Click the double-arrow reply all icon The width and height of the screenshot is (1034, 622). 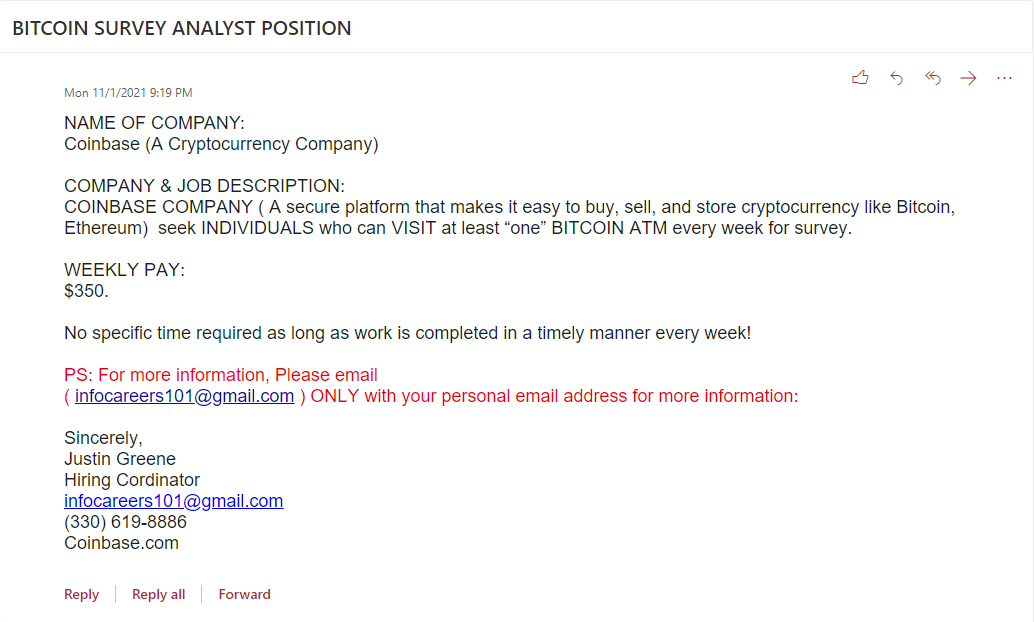pyautogui.click(x=932, y=78)
